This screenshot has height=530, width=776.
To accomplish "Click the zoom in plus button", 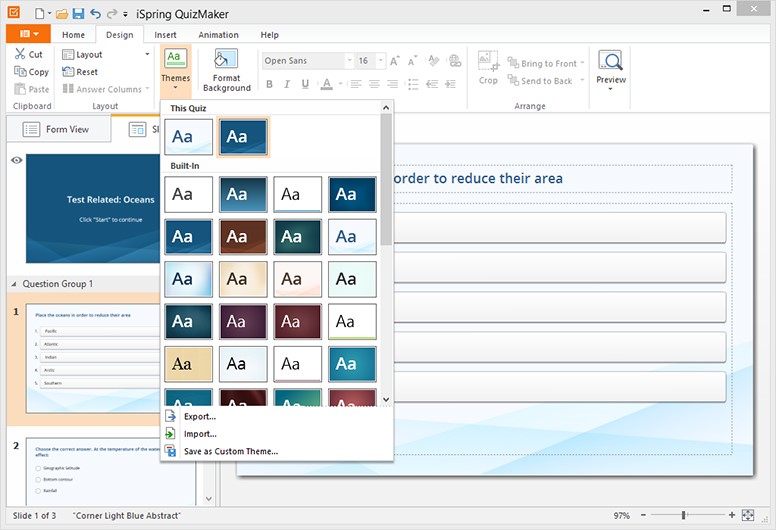I will [732, 515].
